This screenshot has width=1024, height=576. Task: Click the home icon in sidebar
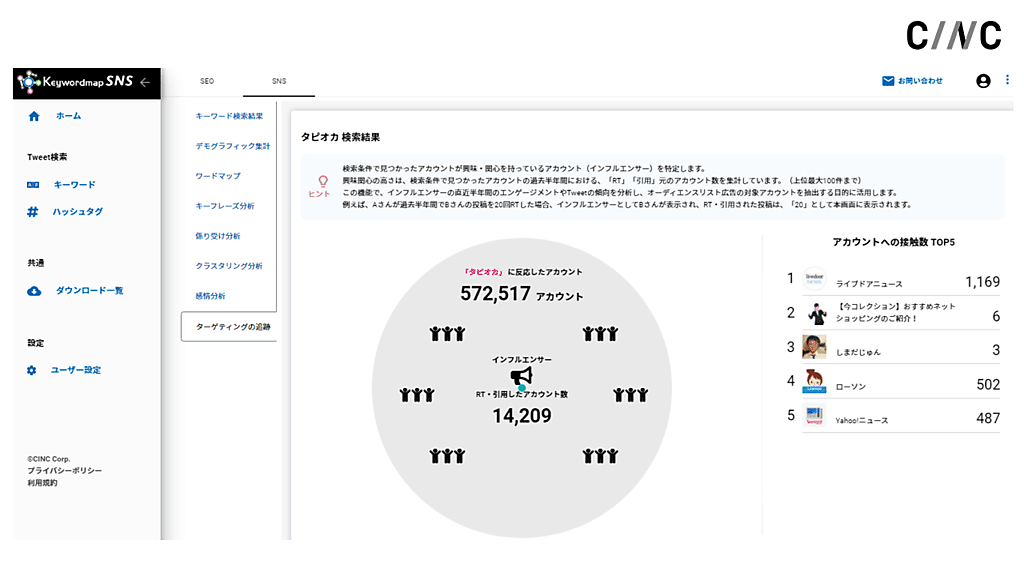[34, 116]
